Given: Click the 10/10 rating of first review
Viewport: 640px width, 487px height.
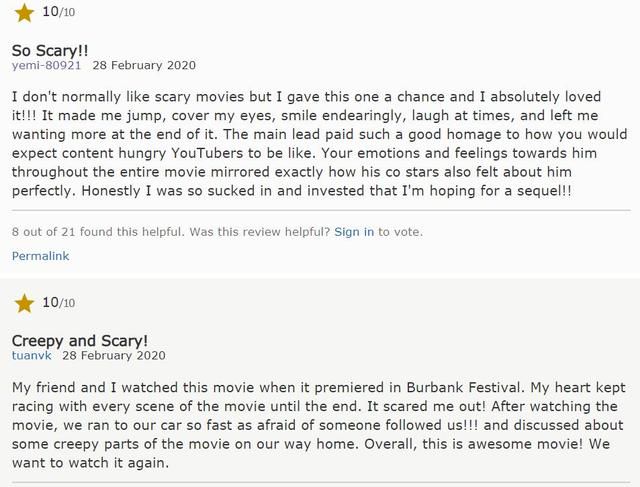Looking at the screenshot, I should coord(58,12).
